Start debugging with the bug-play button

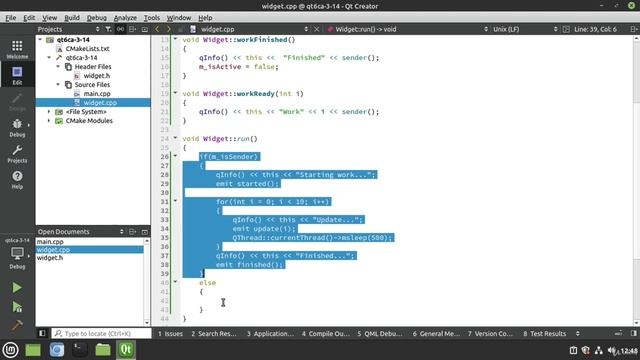pos(17,307)
